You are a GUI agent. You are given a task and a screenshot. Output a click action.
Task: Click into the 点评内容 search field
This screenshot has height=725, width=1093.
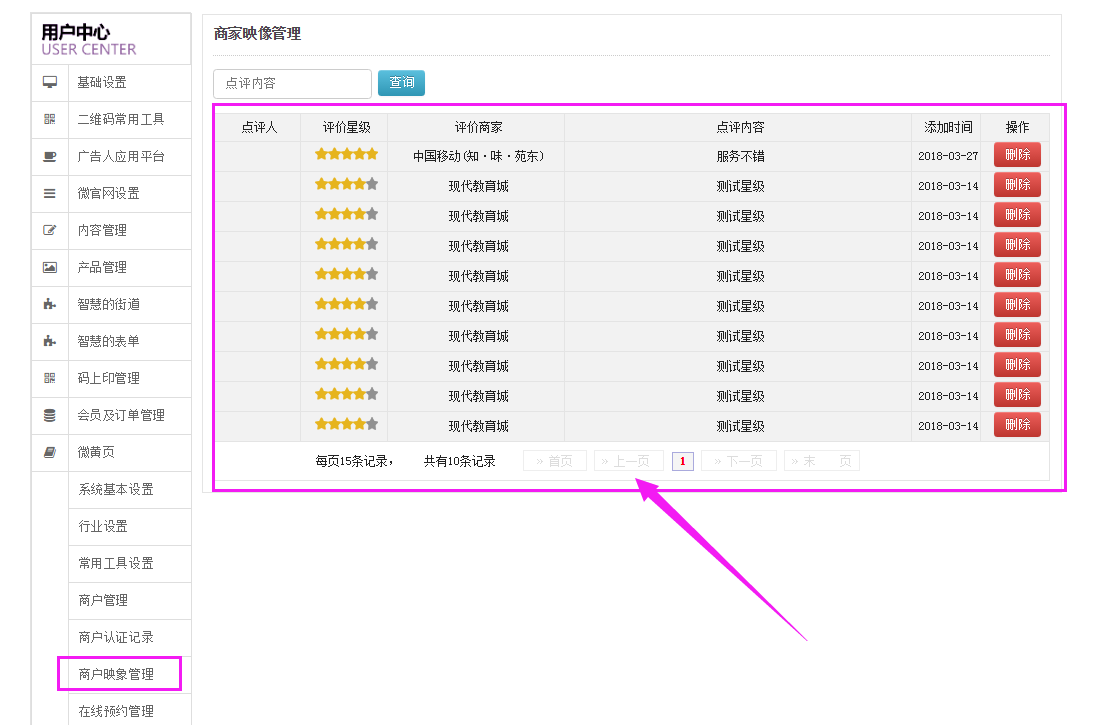292,84
